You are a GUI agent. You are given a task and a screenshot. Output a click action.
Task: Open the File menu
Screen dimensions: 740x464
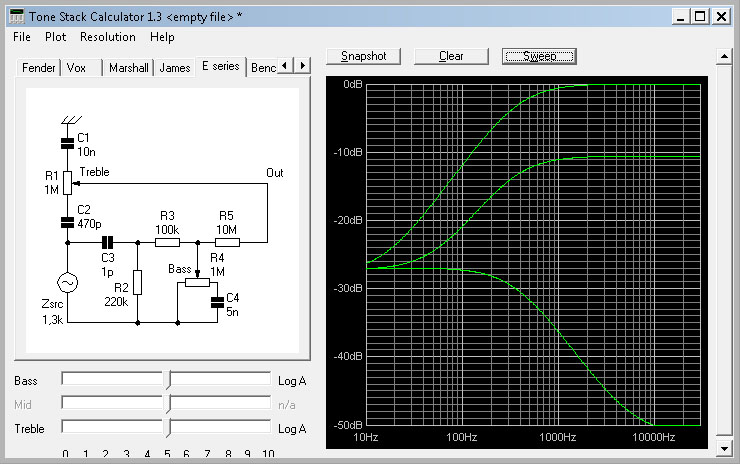[x=22, y=37]
